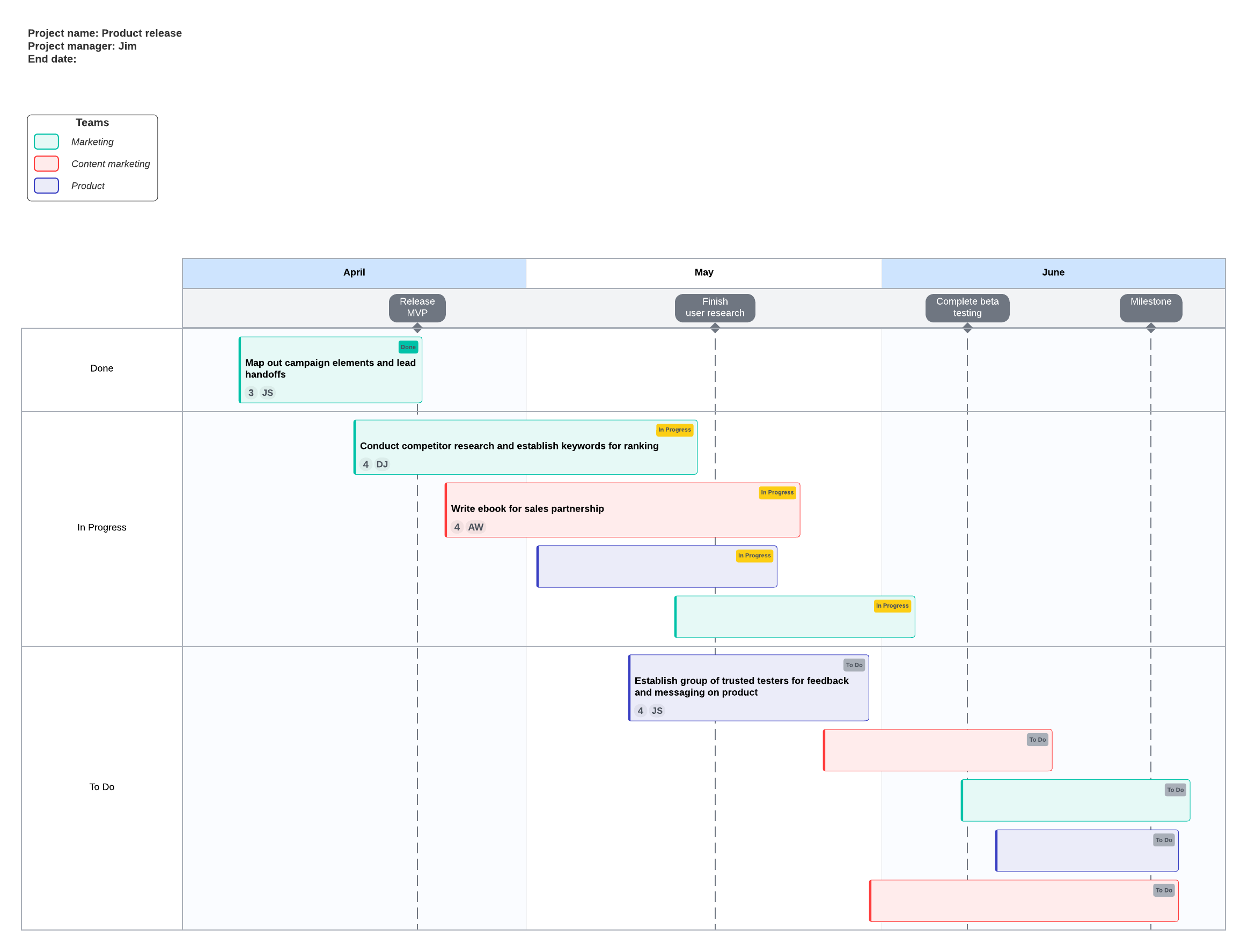The height and width of the screenshot is (952, 1248).
Task: Switch to the June column header
Action: click(x=1053, y=272)
